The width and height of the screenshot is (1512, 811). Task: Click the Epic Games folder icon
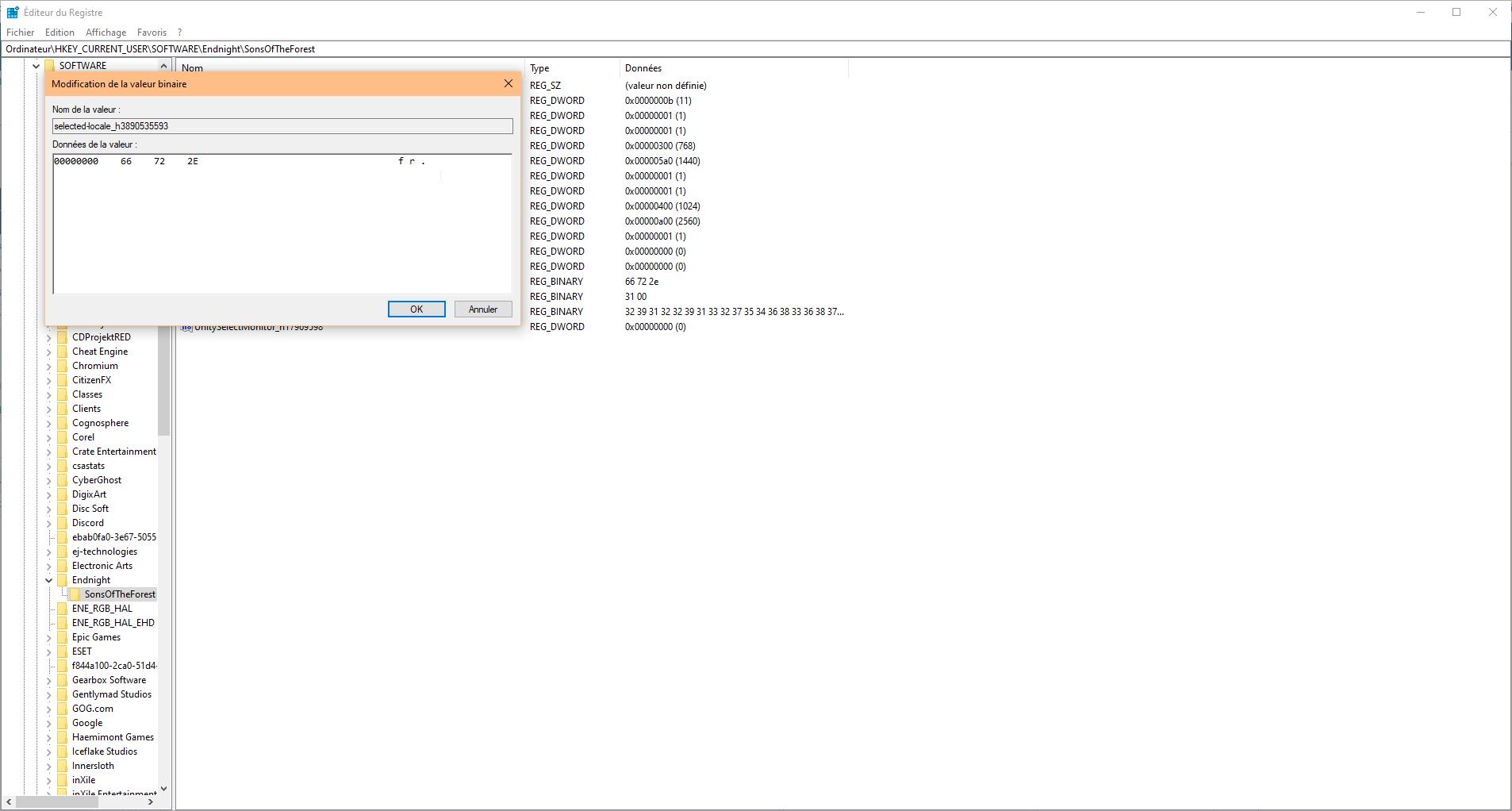pyautogui.click(x=63, y=636)
